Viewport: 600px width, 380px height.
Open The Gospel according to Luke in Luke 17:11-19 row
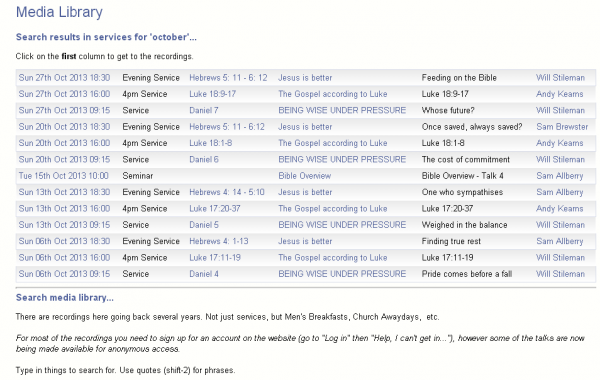(x=333, y=258)
